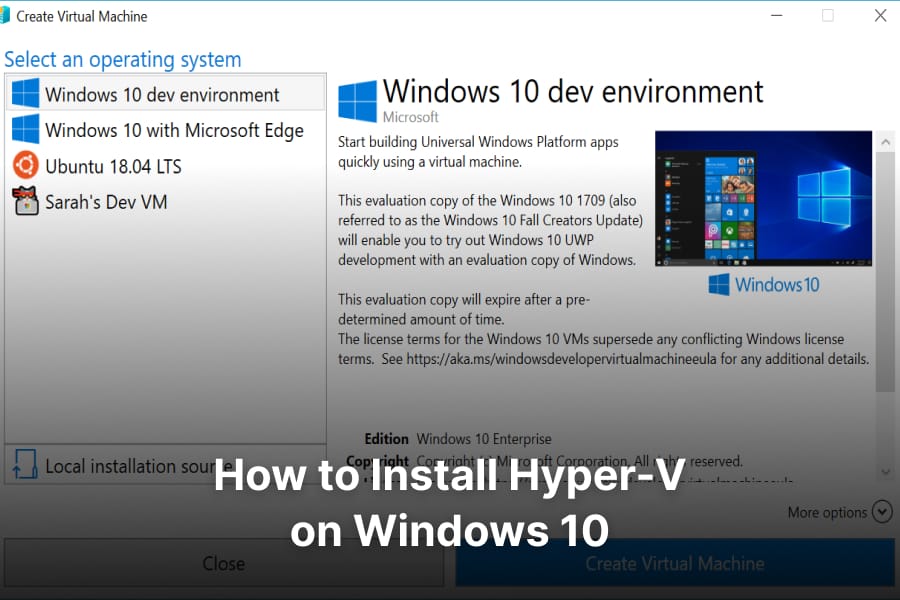Open Local installation source

click(x=165, y=465)
